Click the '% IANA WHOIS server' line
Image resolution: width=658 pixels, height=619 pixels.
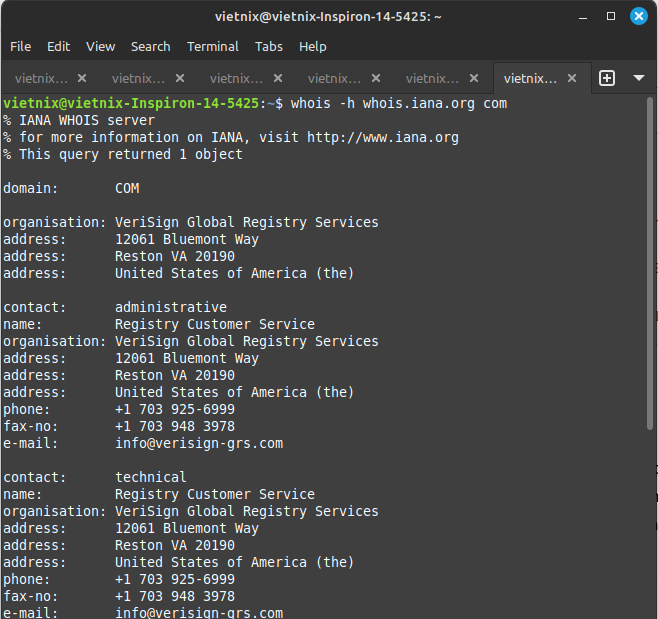(x=79, y=120)
